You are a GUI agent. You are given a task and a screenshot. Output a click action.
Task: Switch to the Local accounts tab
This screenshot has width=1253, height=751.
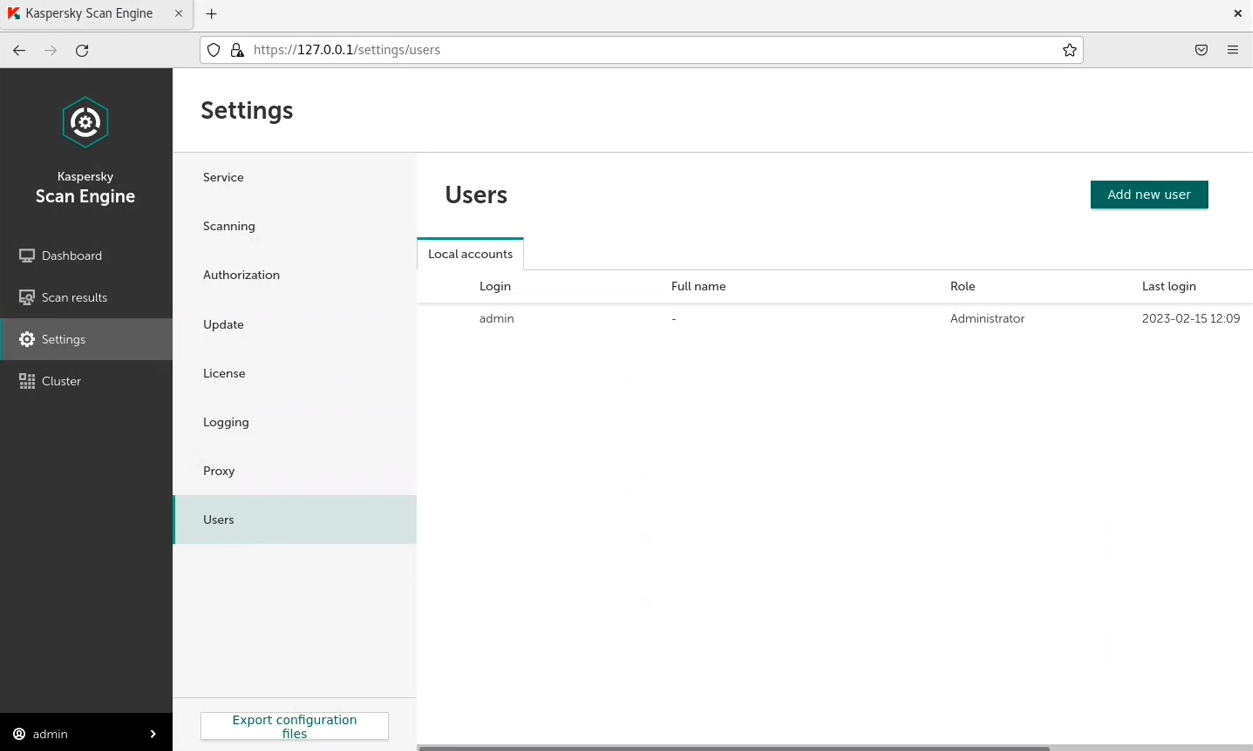pos(470,254)
